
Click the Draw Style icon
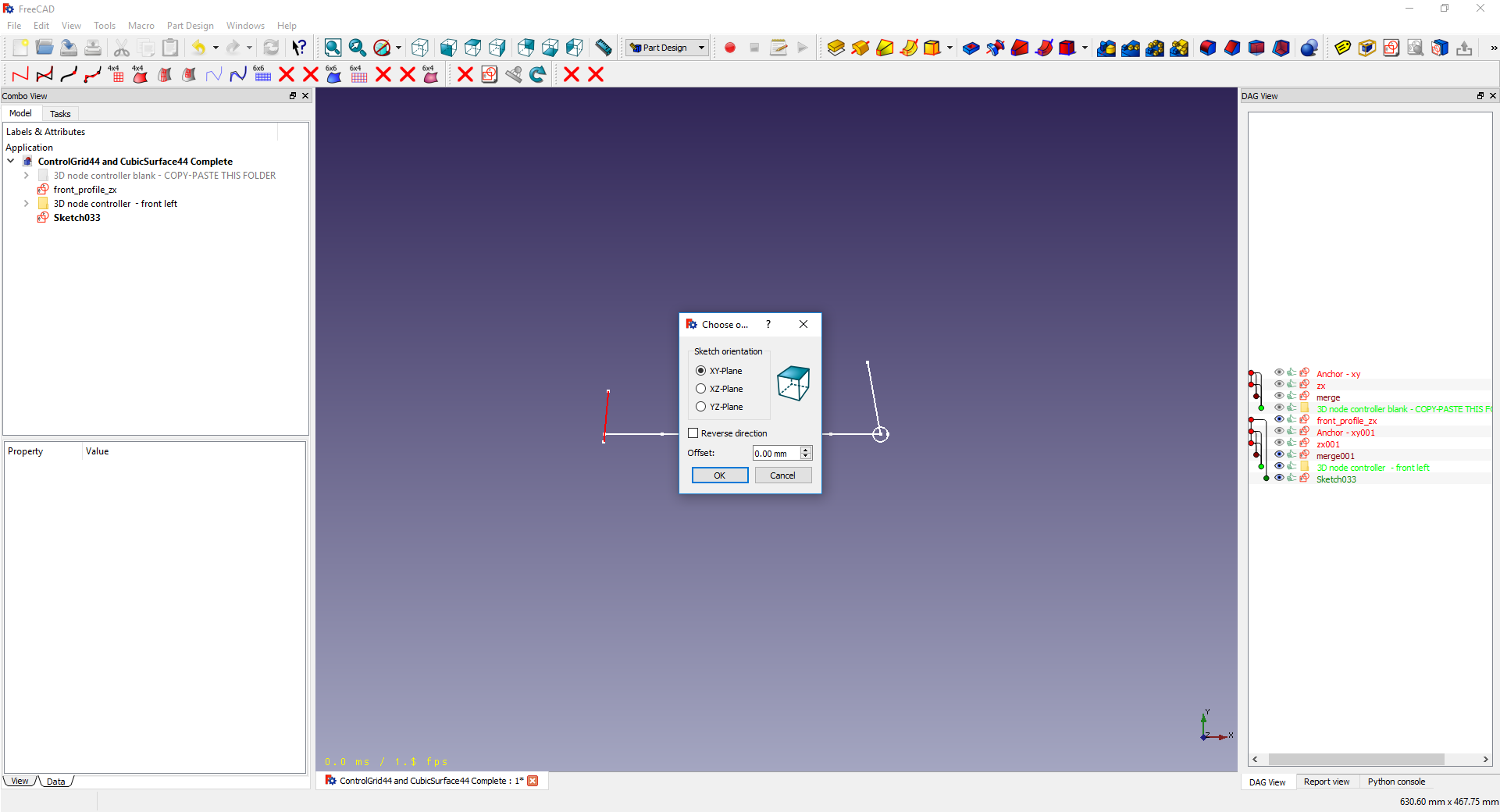click(x=382, y=48)
